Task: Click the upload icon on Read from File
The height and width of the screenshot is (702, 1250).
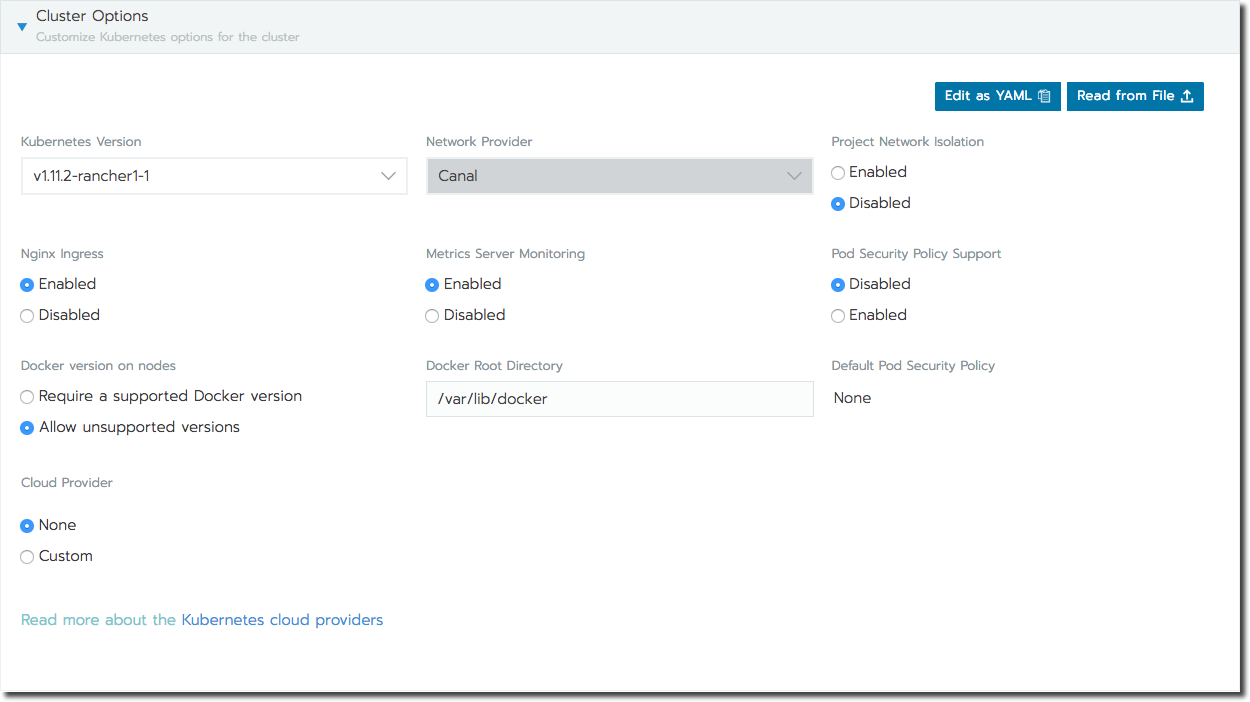Action: coord(1189,96)
